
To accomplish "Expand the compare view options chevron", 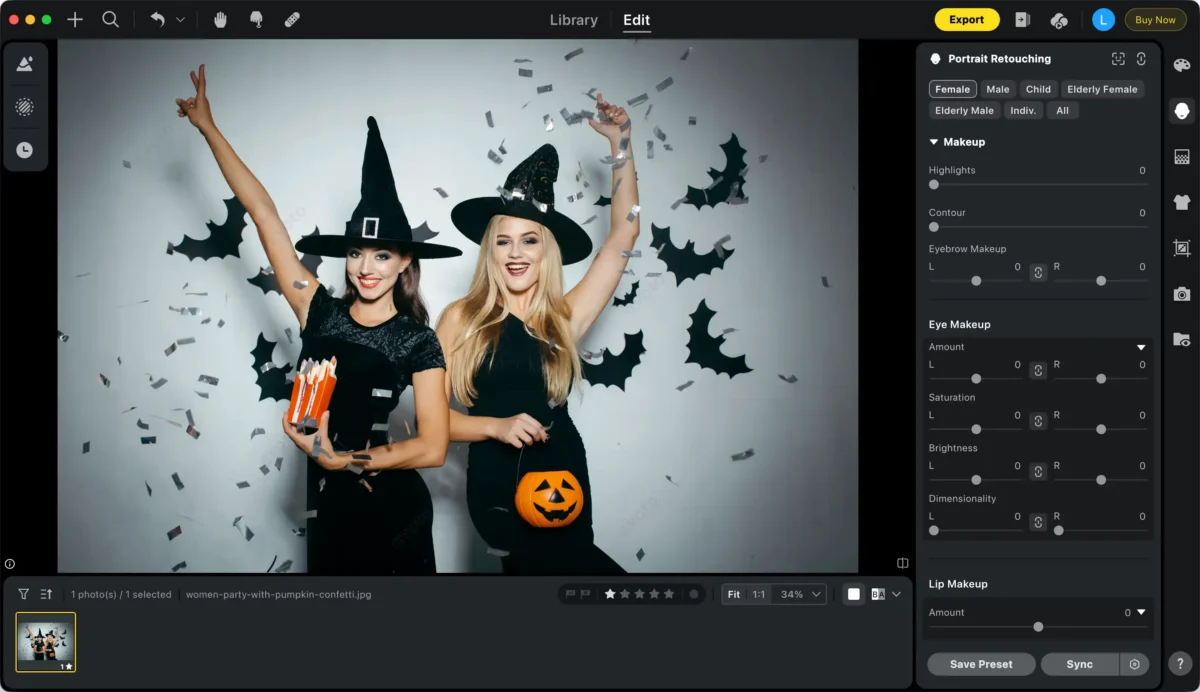I will coord(896,594).
